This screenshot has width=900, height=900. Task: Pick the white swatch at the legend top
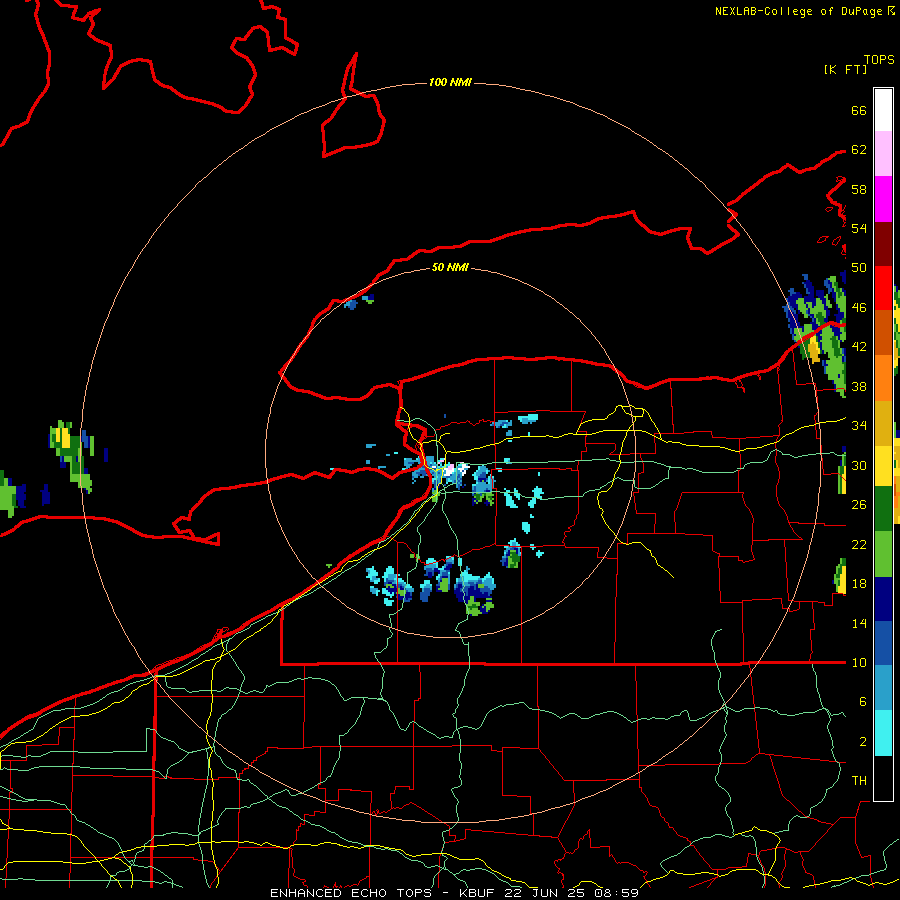tap(883, 110)
